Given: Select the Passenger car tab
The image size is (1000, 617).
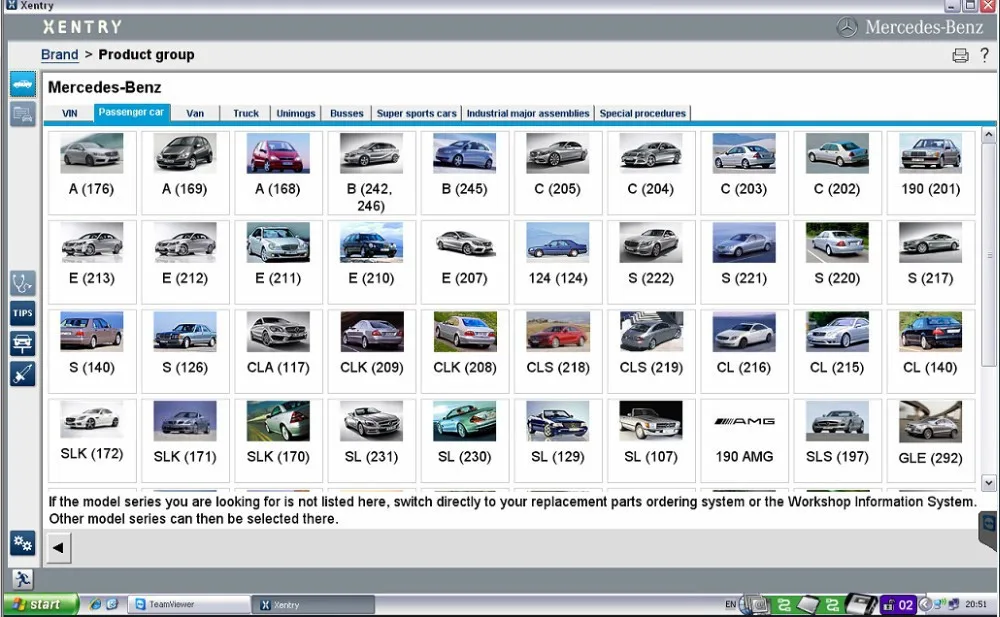Looking at the screenshot, I should point(131,112).
